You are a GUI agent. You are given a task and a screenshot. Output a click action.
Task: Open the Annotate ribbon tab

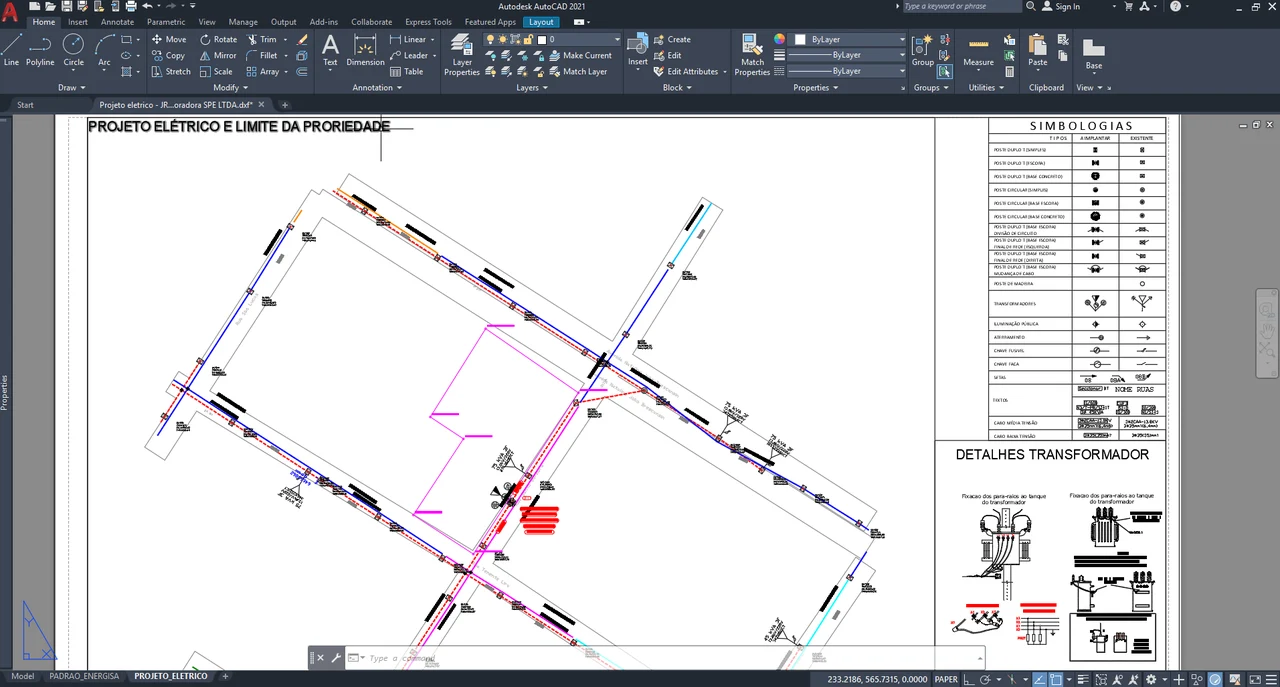[x=117, y=22]
